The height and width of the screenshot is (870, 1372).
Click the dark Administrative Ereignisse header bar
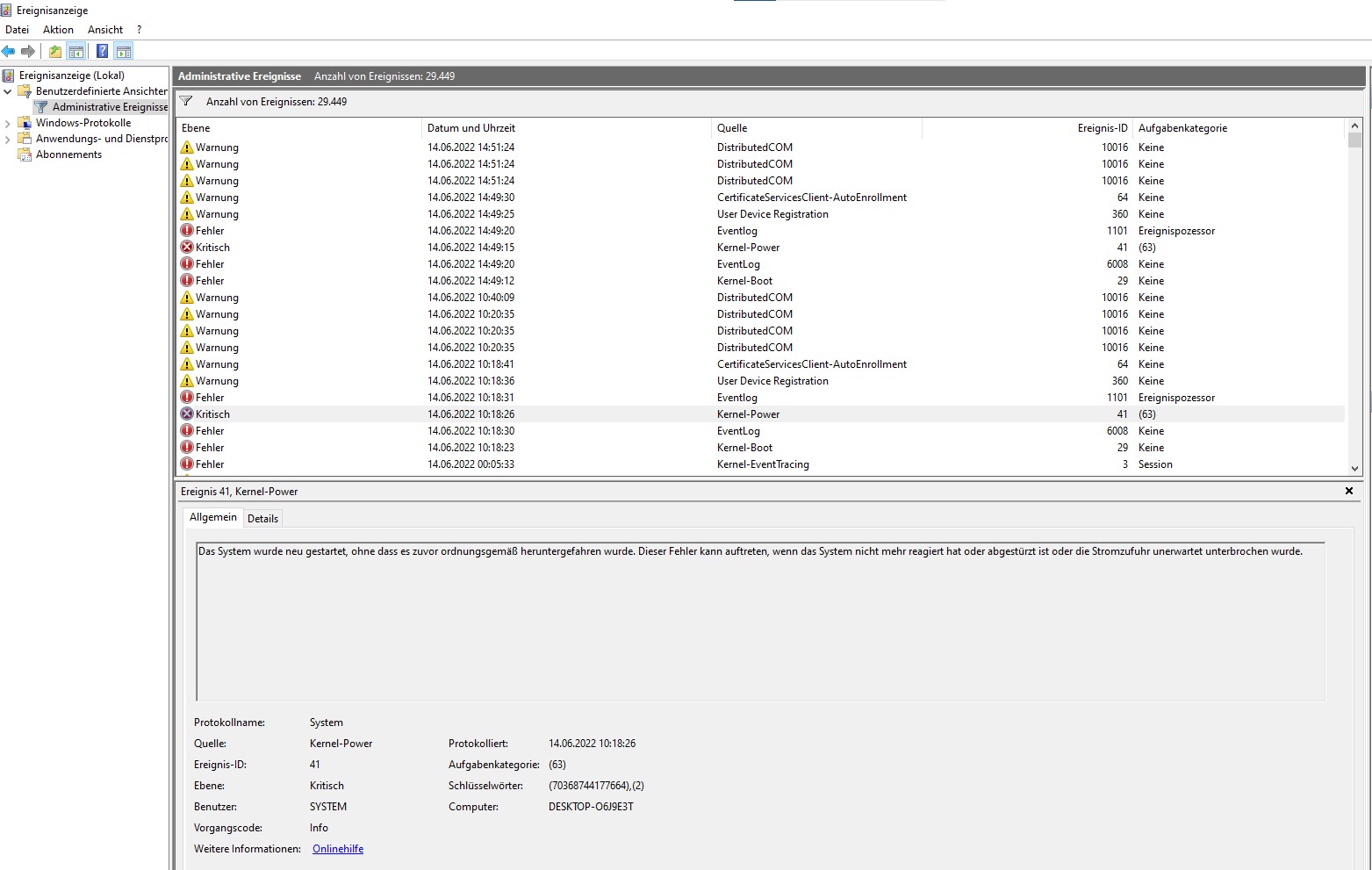coord(769,76)
